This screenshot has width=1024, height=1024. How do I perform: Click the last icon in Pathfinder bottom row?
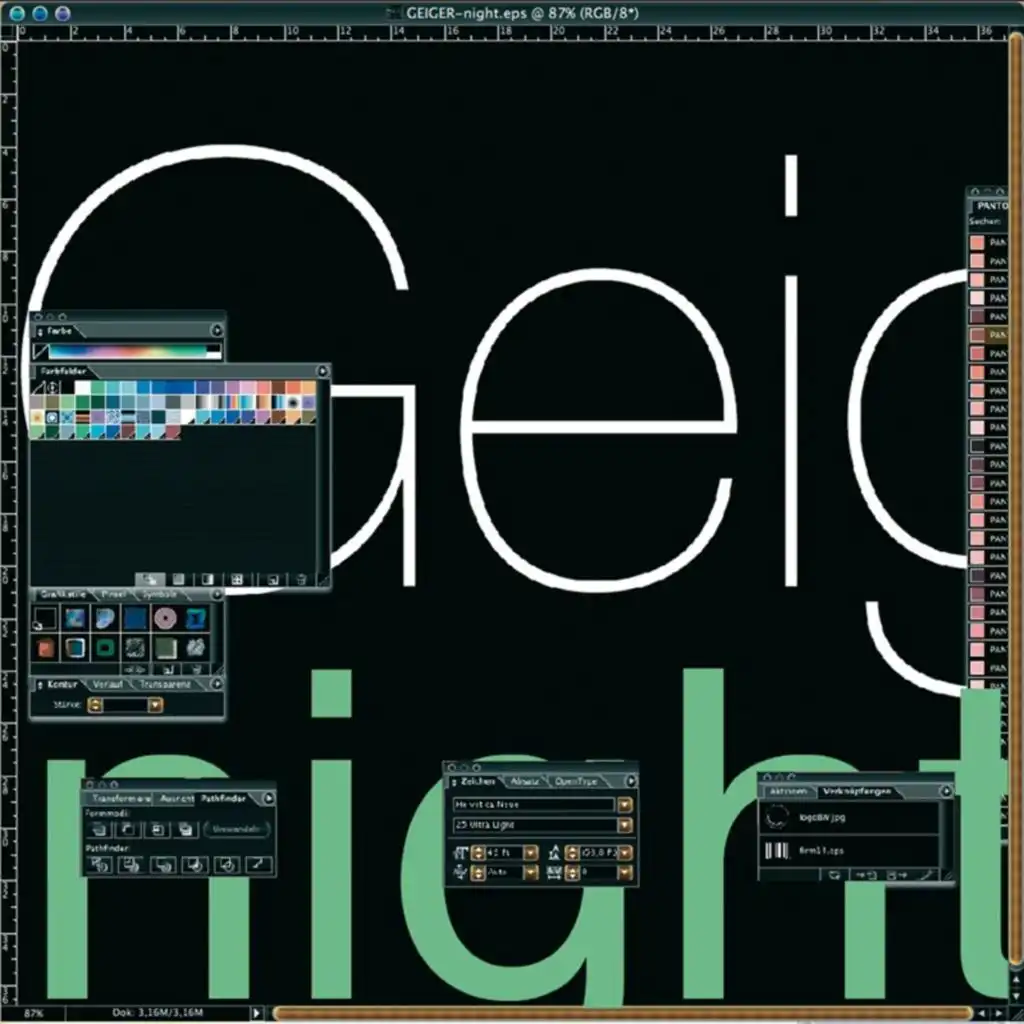tap(259, 865)
